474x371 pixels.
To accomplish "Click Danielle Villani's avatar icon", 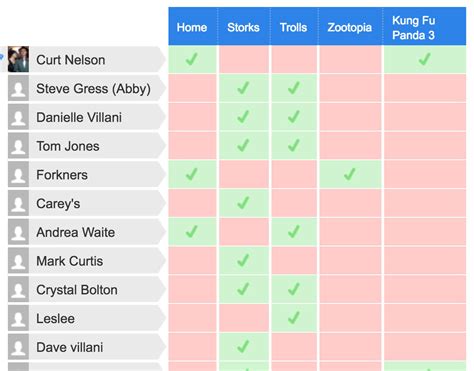I will (x=18, y=117).
